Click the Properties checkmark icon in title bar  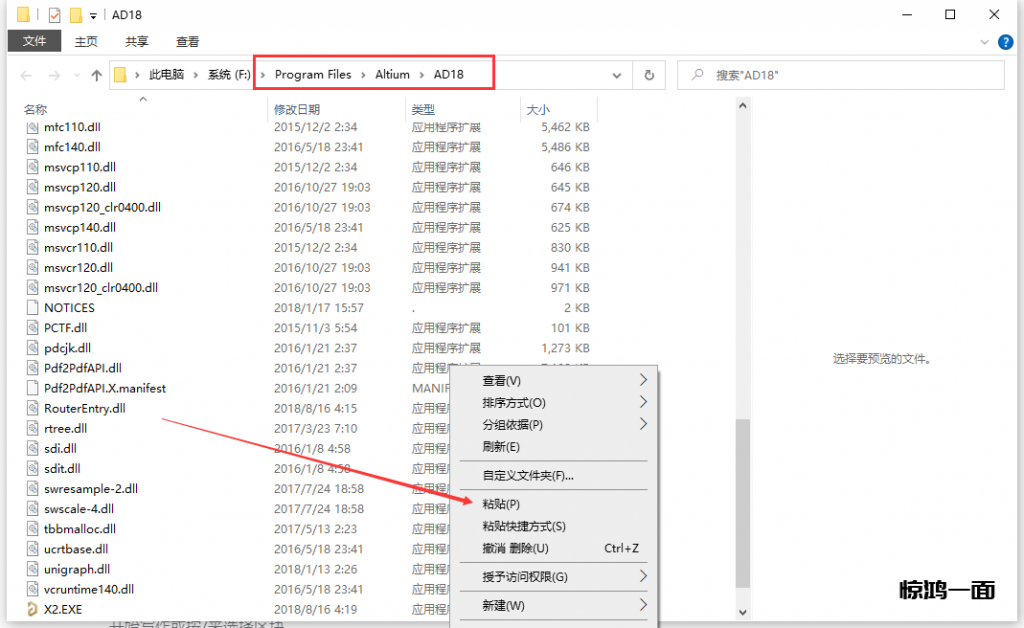[x=54, y=15]
